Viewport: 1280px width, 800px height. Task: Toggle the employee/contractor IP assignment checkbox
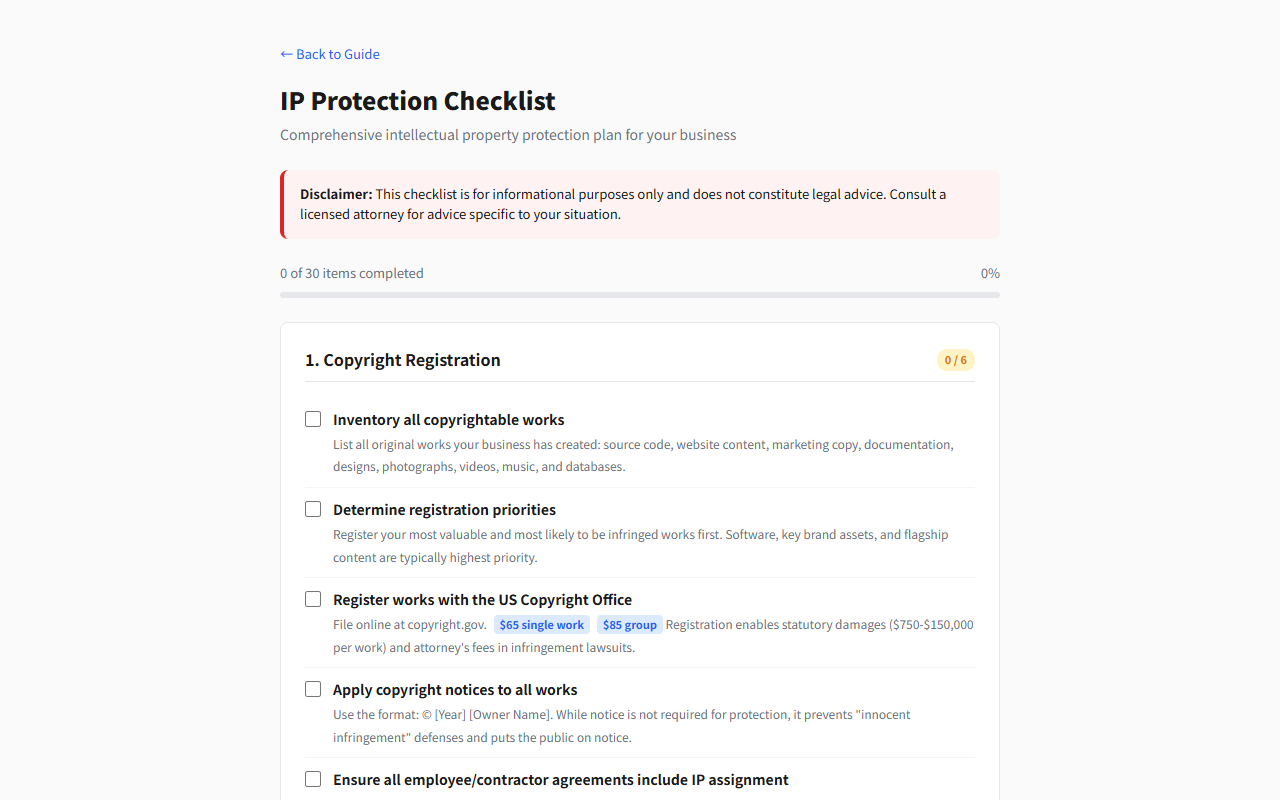click(x=313, y=779)
